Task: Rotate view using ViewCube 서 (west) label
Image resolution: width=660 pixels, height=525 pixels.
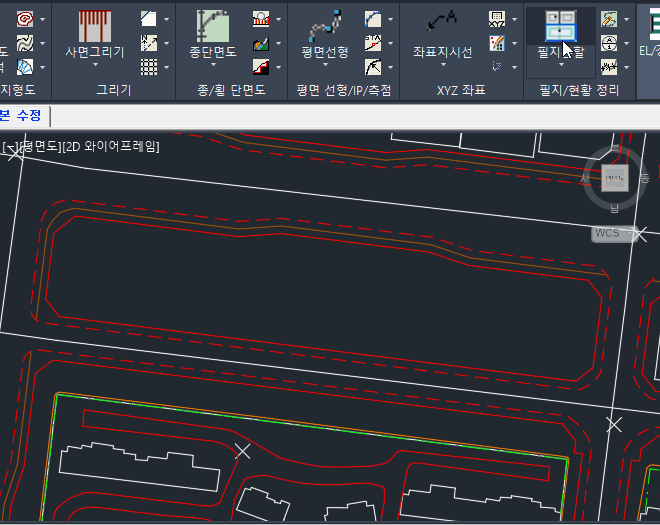Action: coord(584,179)
